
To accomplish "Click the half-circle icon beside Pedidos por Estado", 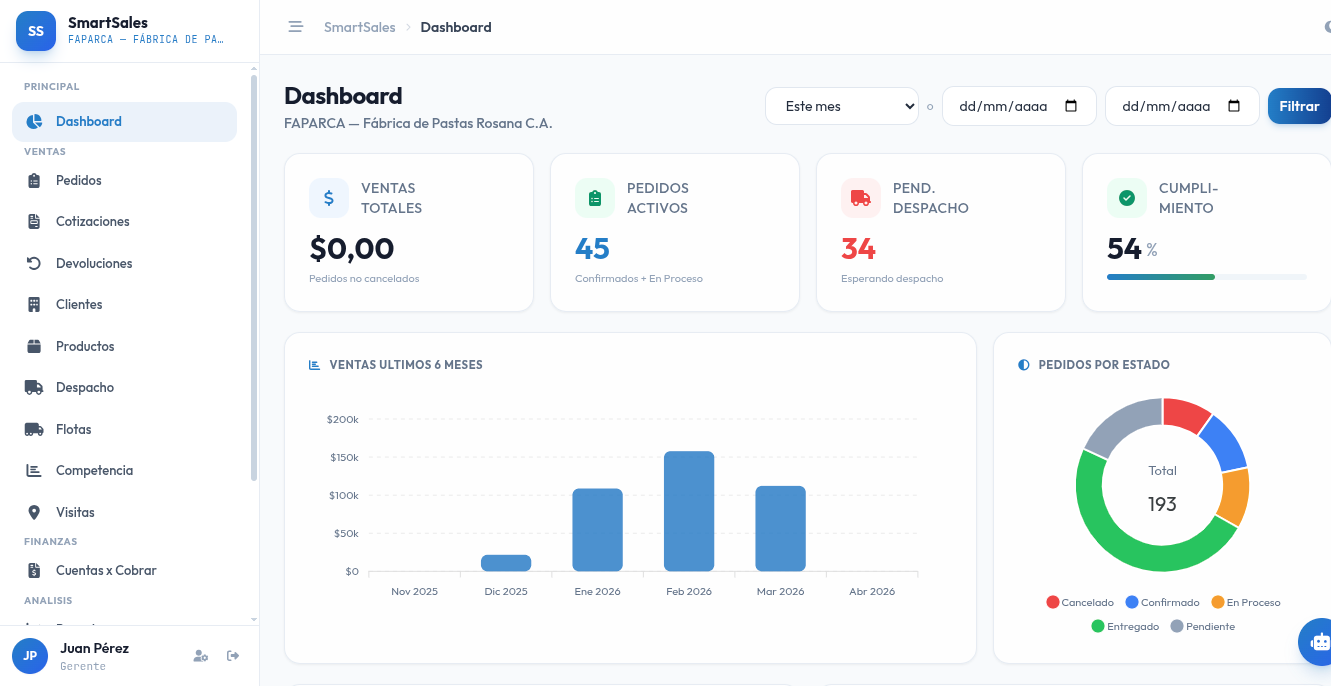I will point(1024,365).
